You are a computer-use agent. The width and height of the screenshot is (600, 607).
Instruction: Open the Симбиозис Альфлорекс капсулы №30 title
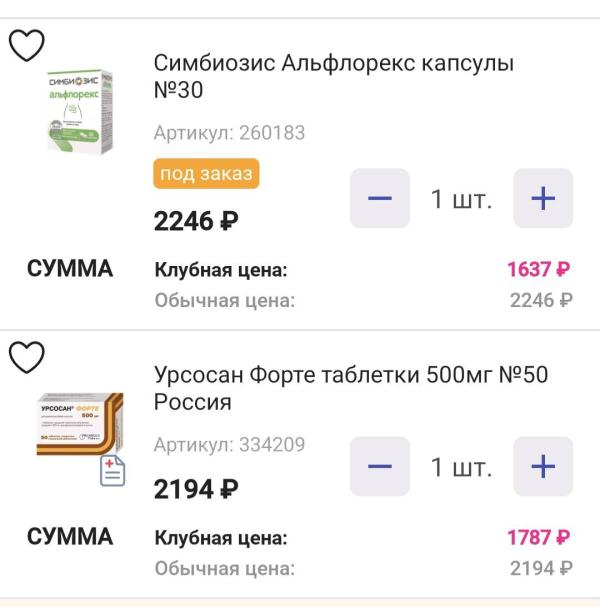pos(334,76)
